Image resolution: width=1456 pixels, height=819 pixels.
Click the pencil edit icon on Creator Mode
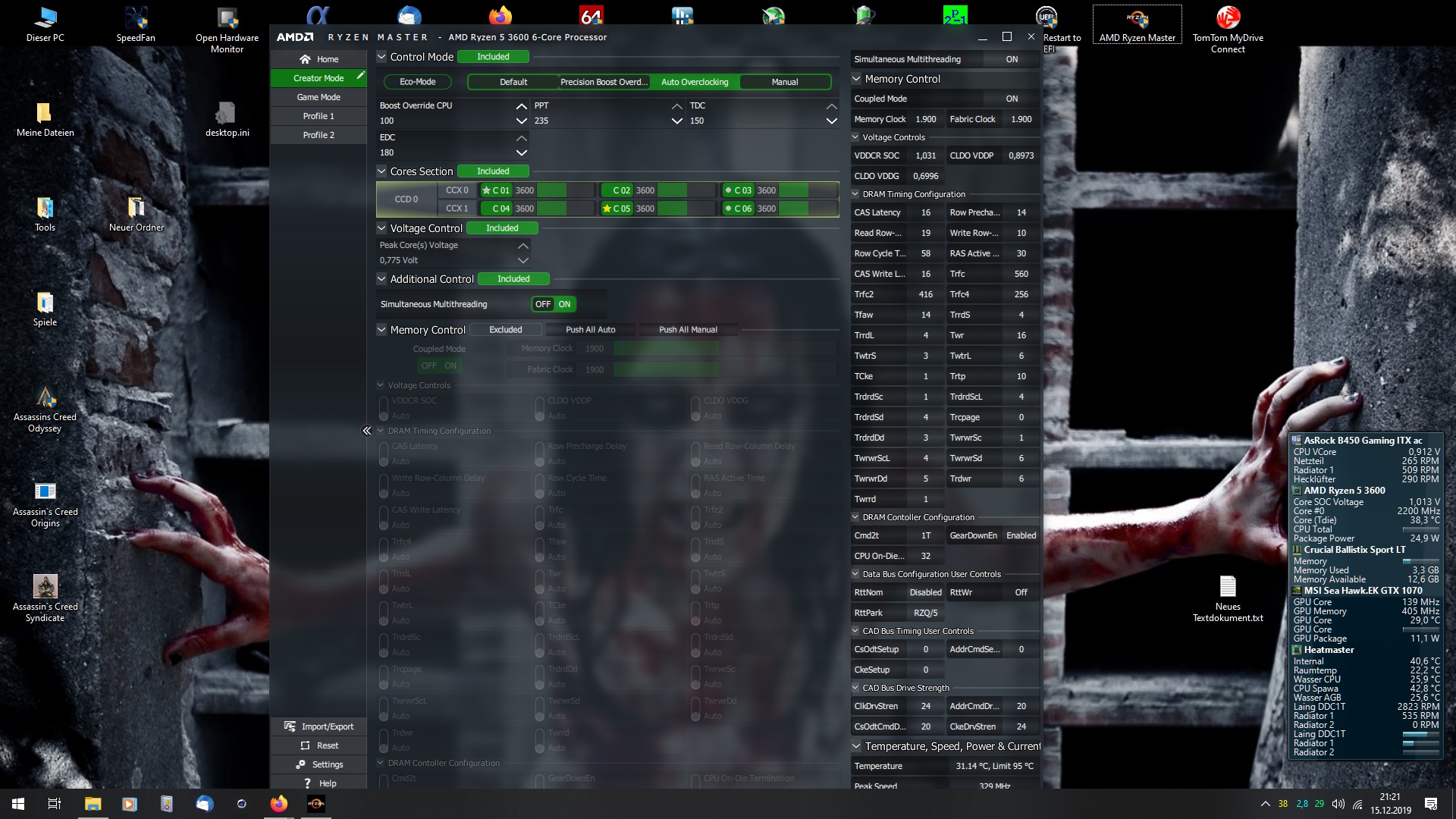pyautogui.click(x=361, y=76)
